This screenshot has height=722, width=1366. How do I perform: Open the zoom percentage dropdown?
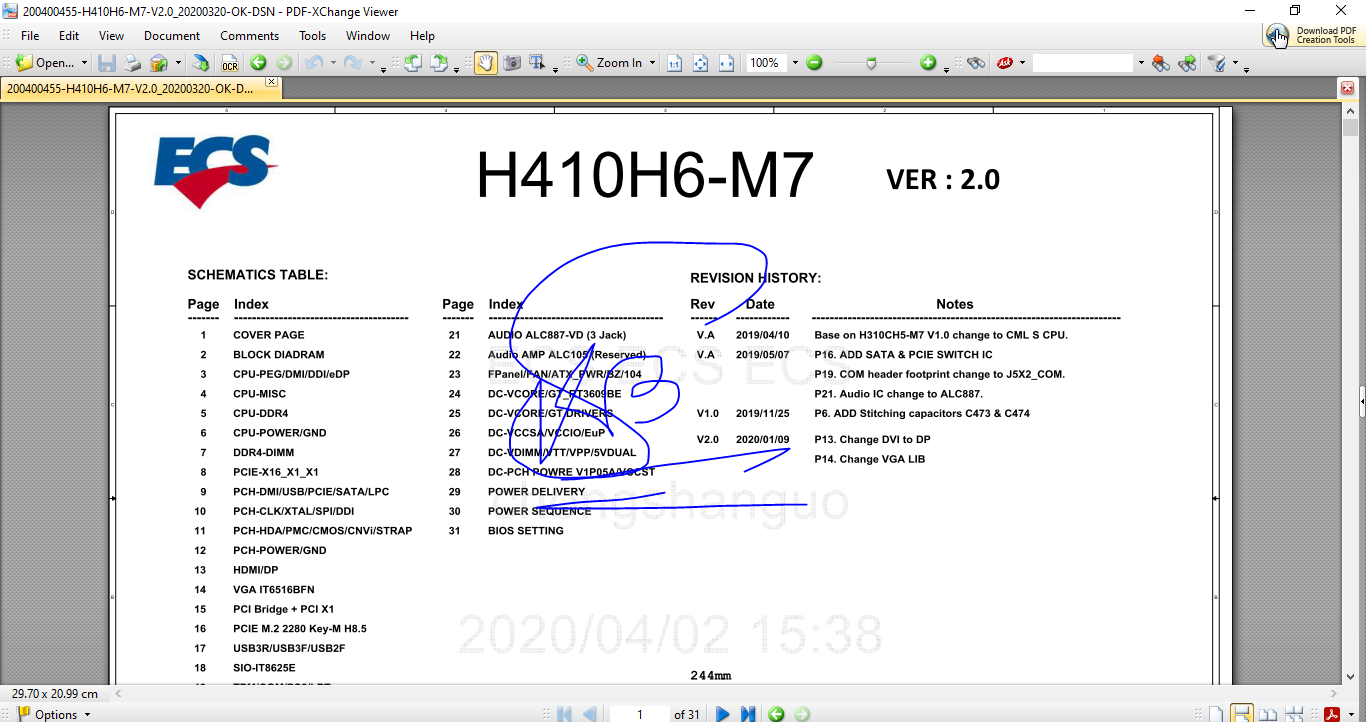tap(795, 62)
